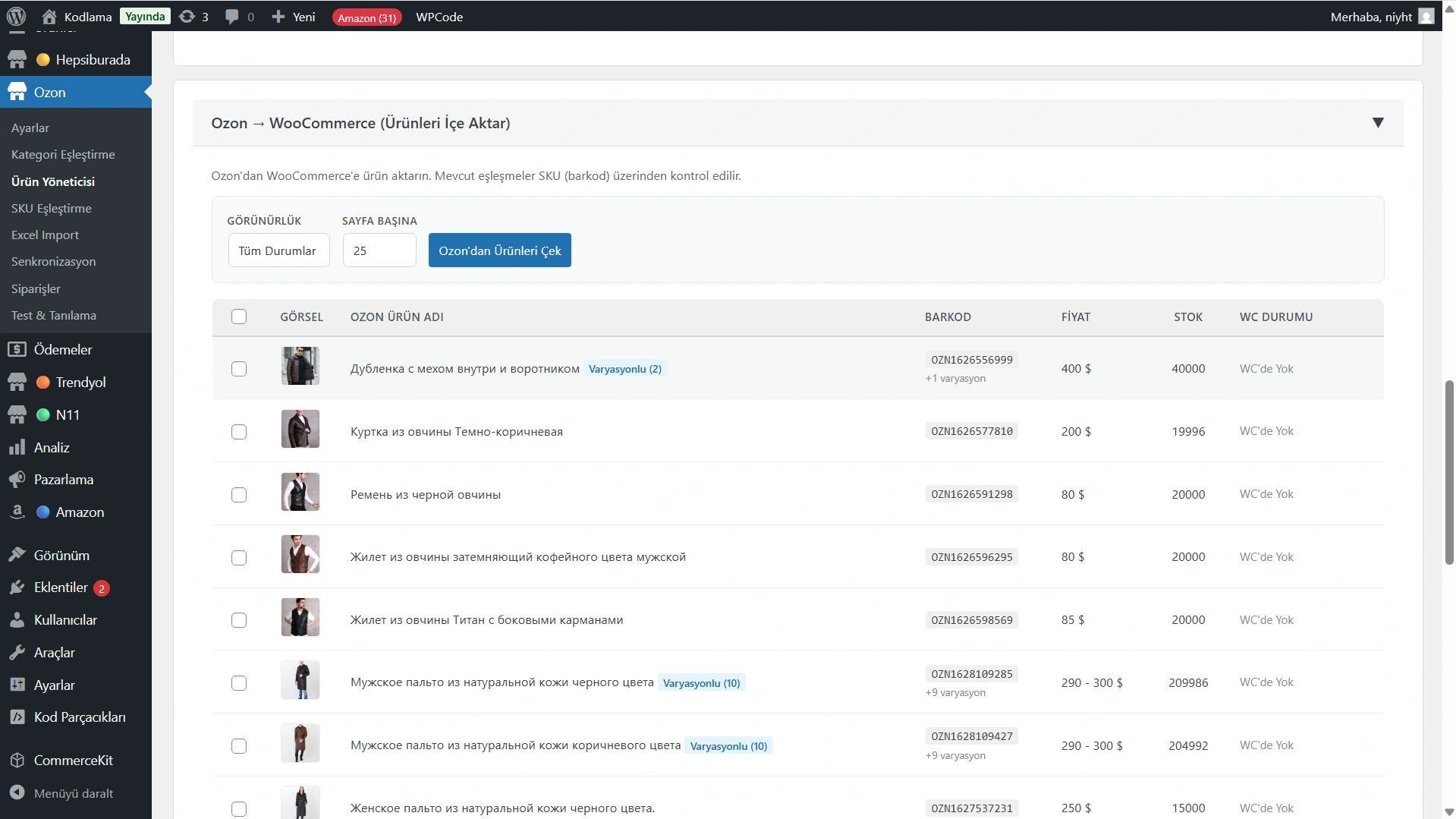Toggle the select-all checkbox in table header

(x=239, y=317)
